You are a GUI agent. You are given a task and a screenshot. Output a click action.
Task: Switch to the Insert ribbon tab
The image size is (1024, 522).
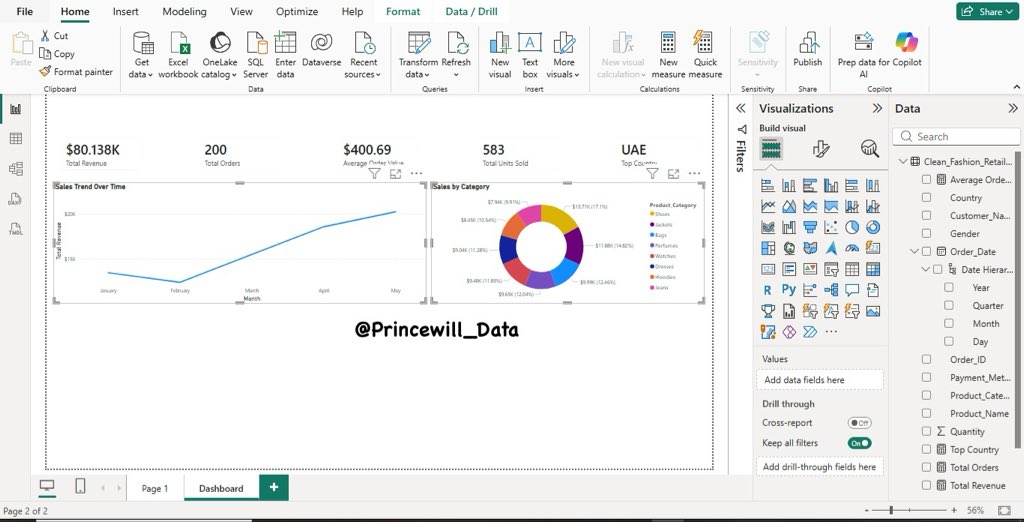point(125,11)
